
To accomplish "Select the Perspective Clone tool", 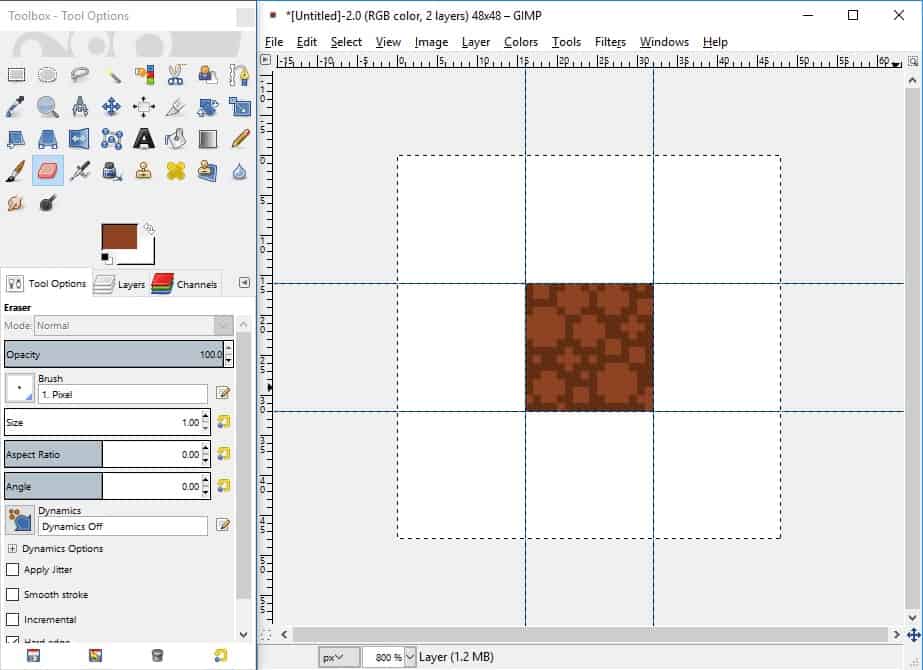I will point(207,171).
